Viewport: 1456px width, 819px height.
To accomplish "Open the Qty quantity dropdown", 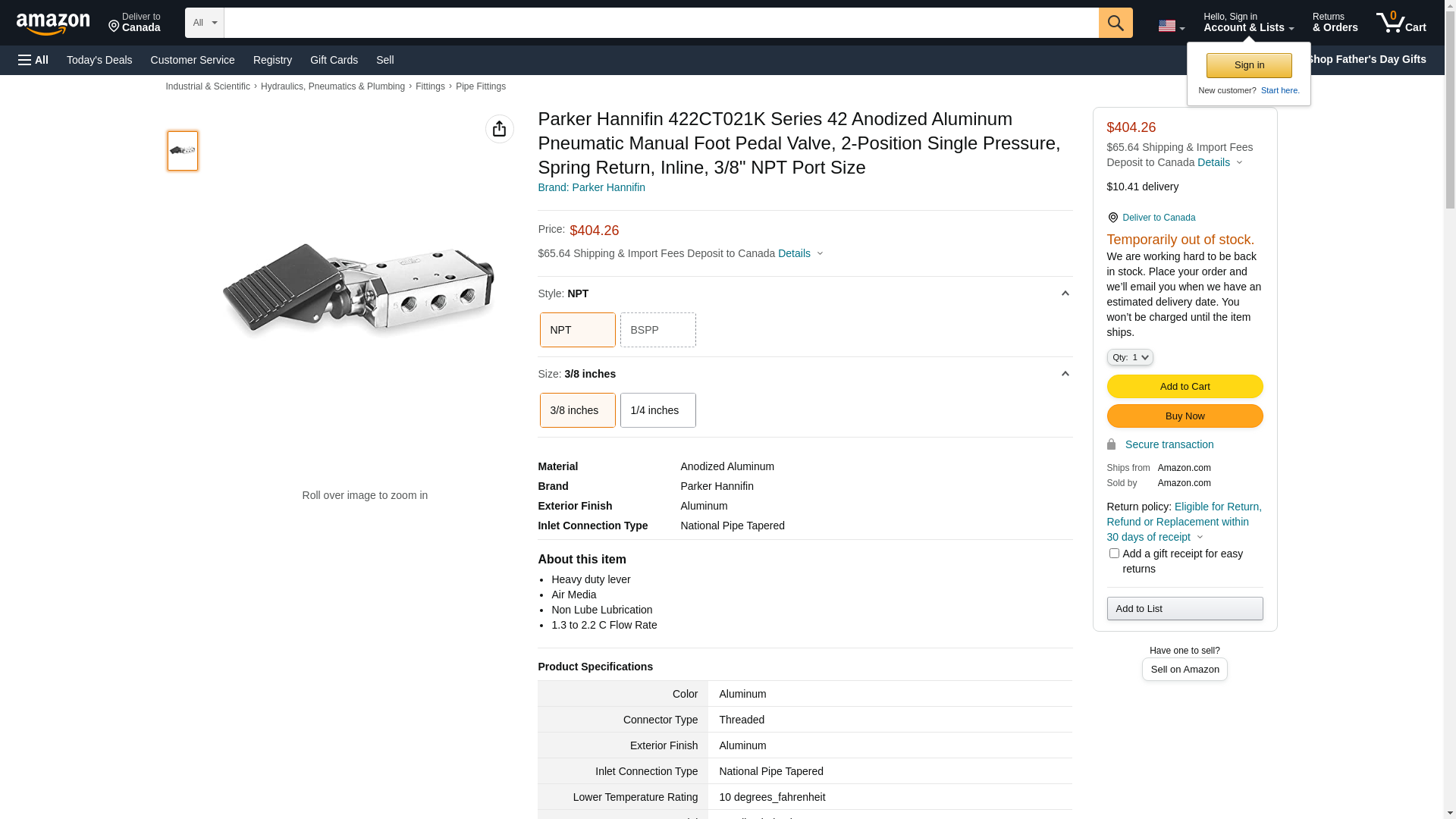I will coord(1129,357).
